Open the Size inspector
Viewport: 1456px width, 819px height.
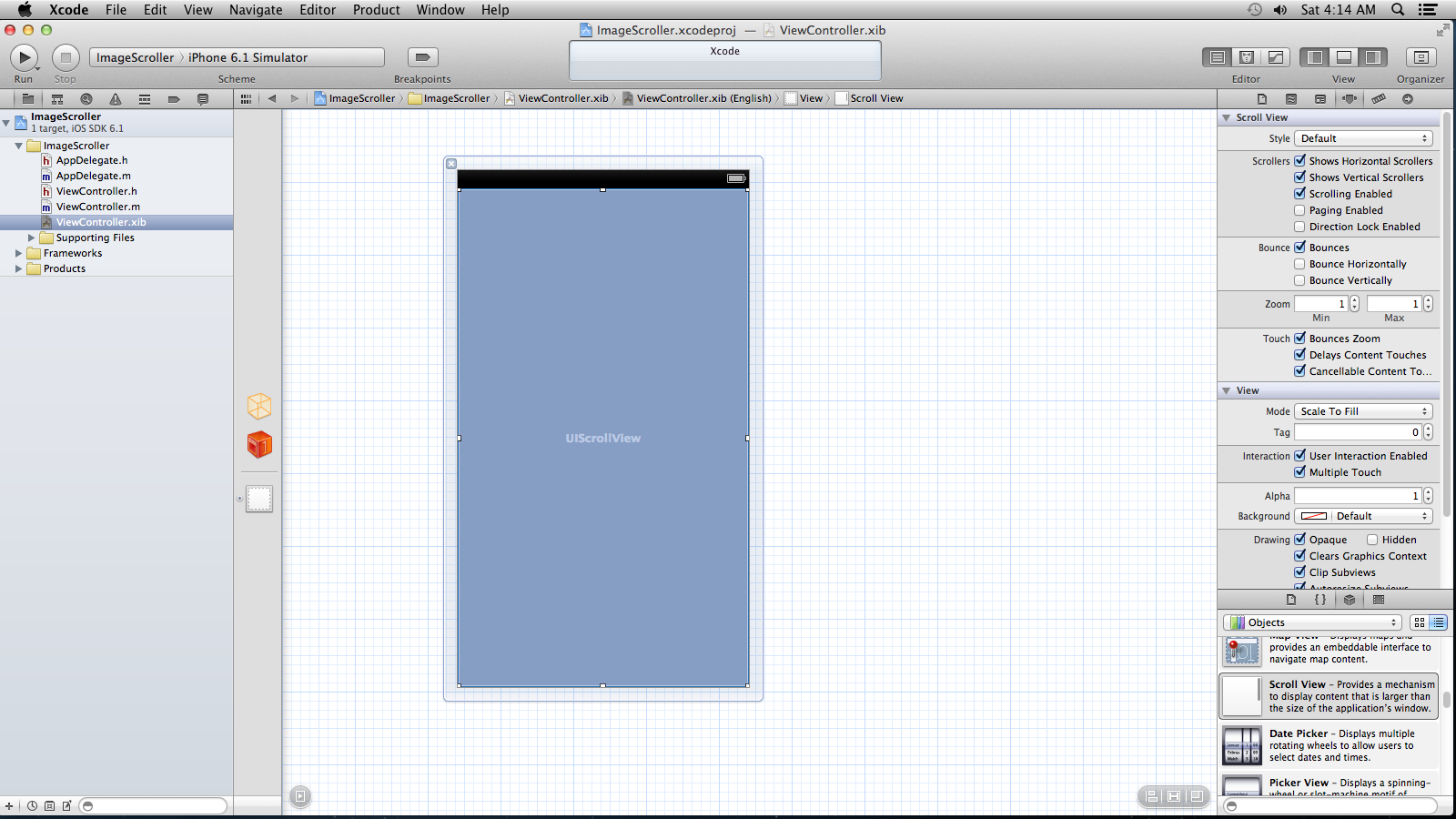1379,98
